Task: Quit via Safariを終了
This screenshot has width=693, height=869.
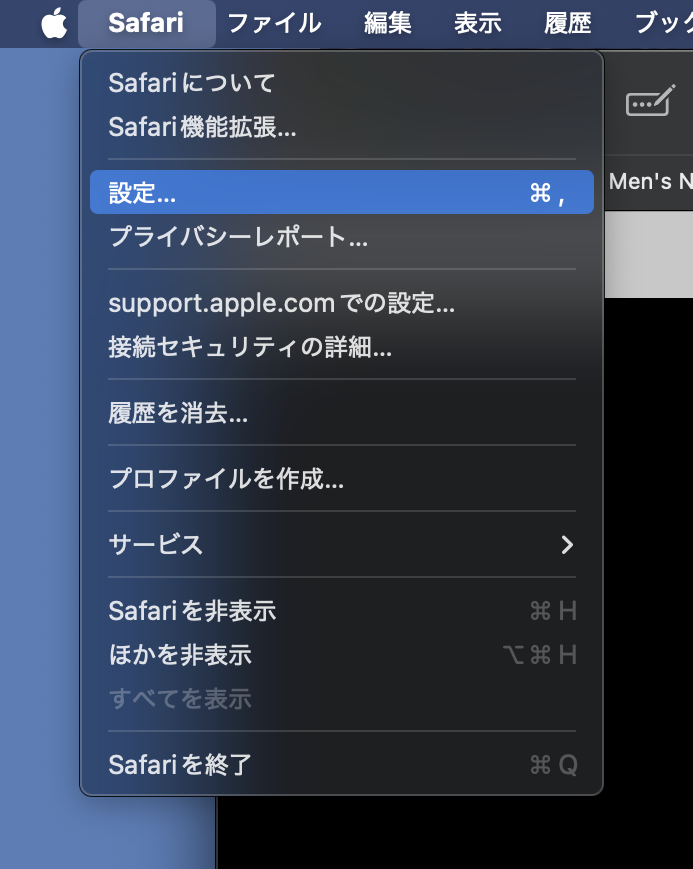Action: [x=342, y=765]
